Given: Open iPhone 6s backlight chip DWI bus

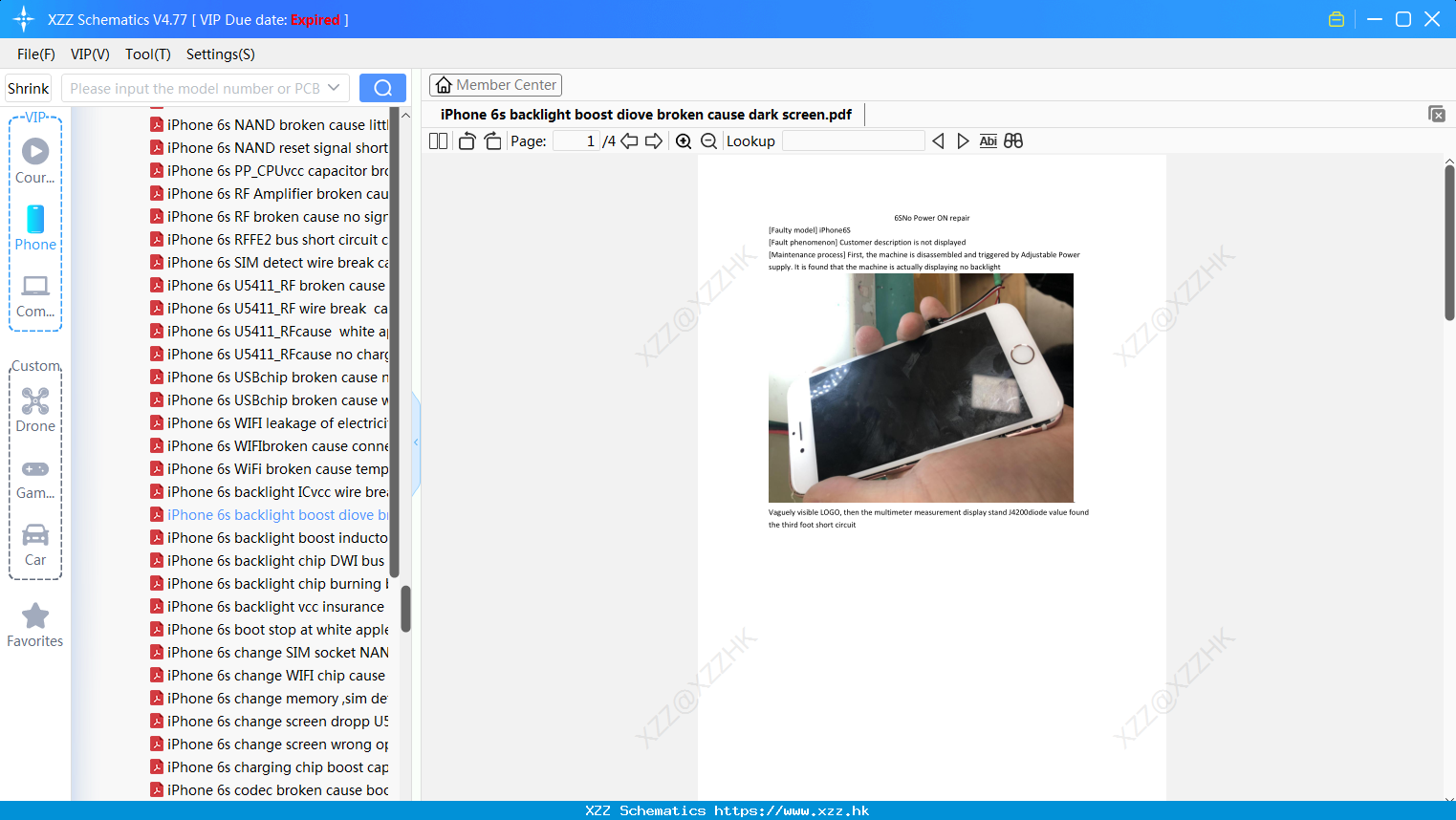Looking at the screenshot, I should pyautogui.click(x=271, y=561).
